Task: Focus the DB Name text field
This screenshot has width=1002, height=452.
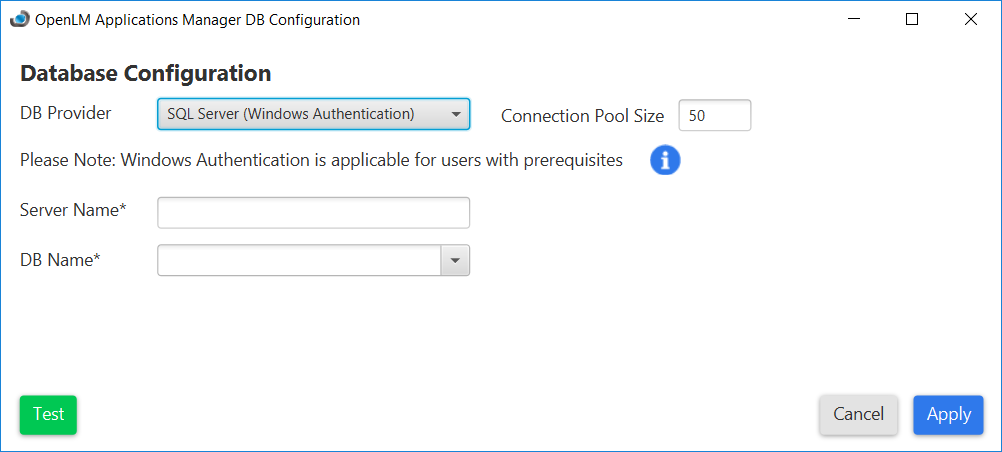Action: point(299,261)
